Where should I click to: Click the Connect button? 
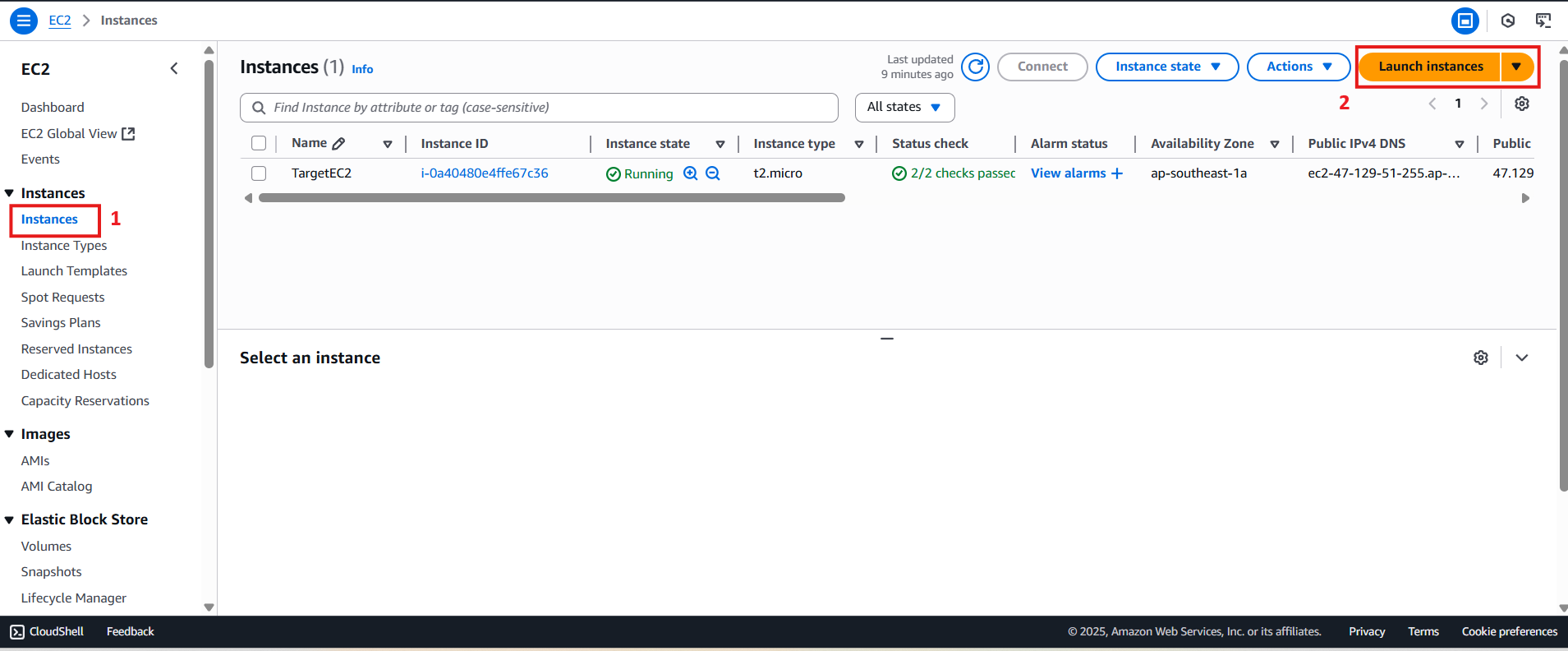1042,67
